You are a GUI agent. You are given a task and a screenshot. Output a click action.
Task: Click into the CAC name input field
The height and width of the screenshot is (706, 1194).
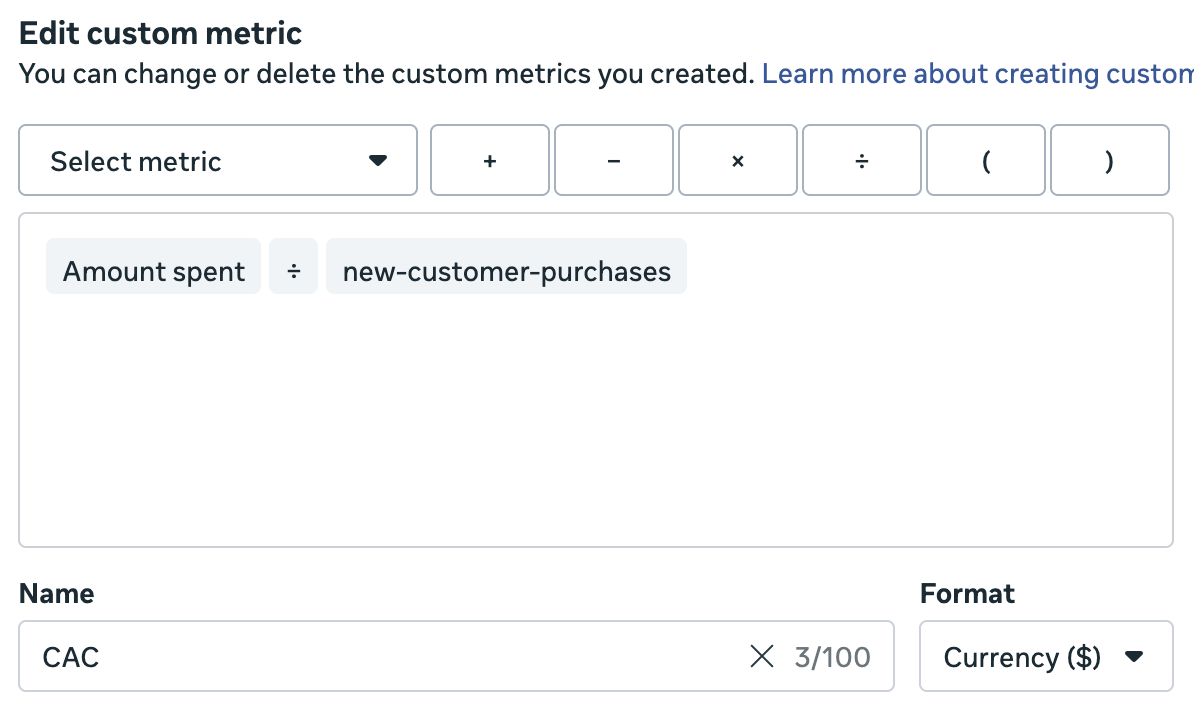point(380,657)
